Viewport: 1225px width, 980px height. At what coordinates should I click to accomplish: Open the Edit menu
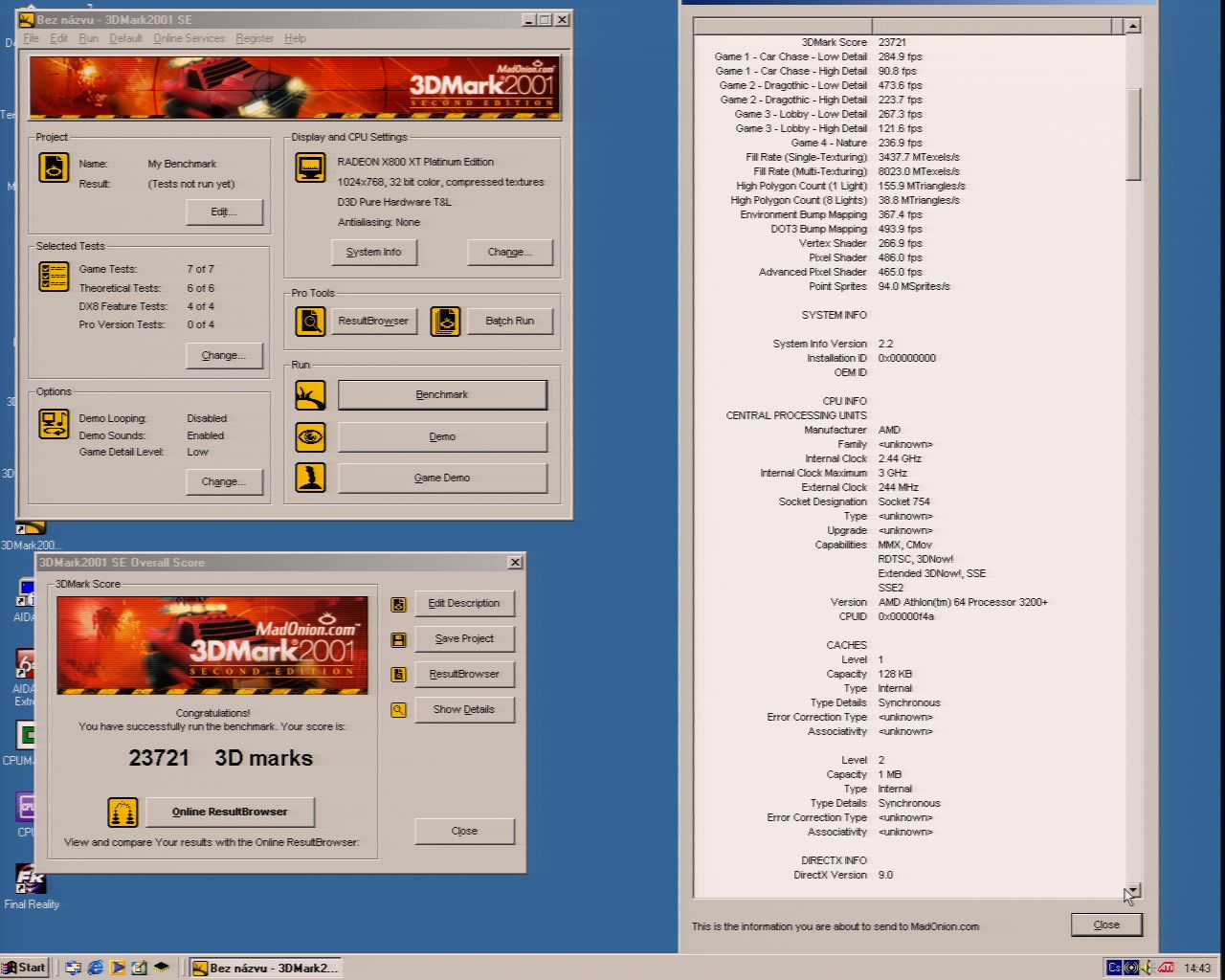click(58, 38)
